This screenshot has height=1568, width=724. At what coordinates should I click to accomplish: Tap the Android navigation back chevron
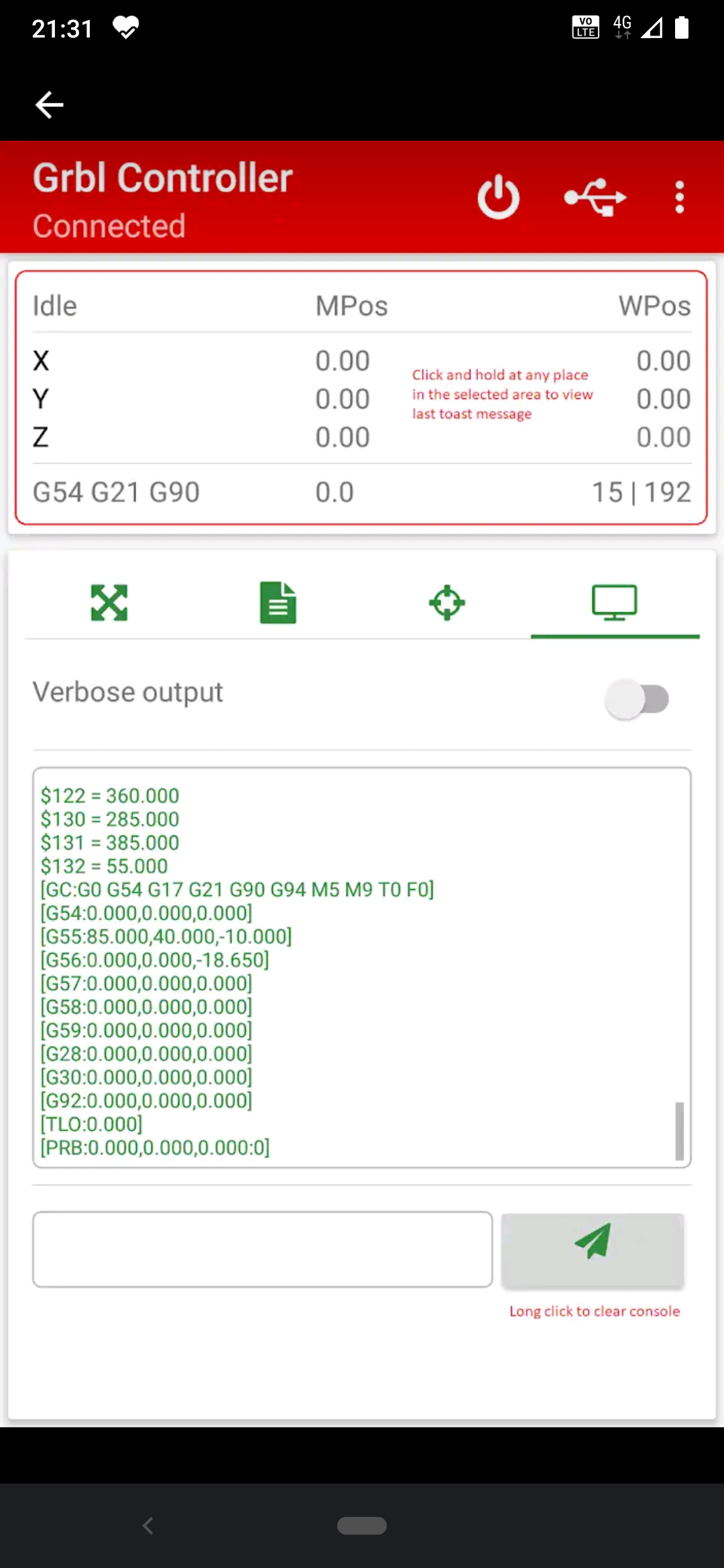[148, 1526]
